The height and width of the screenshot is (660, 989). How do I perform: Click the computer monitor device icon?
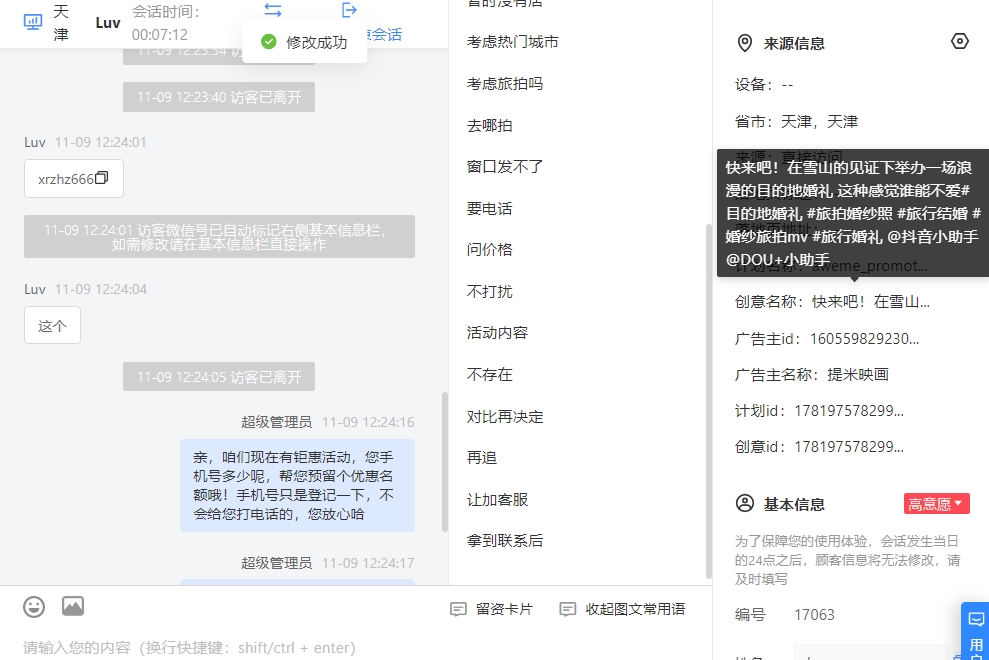33,22
